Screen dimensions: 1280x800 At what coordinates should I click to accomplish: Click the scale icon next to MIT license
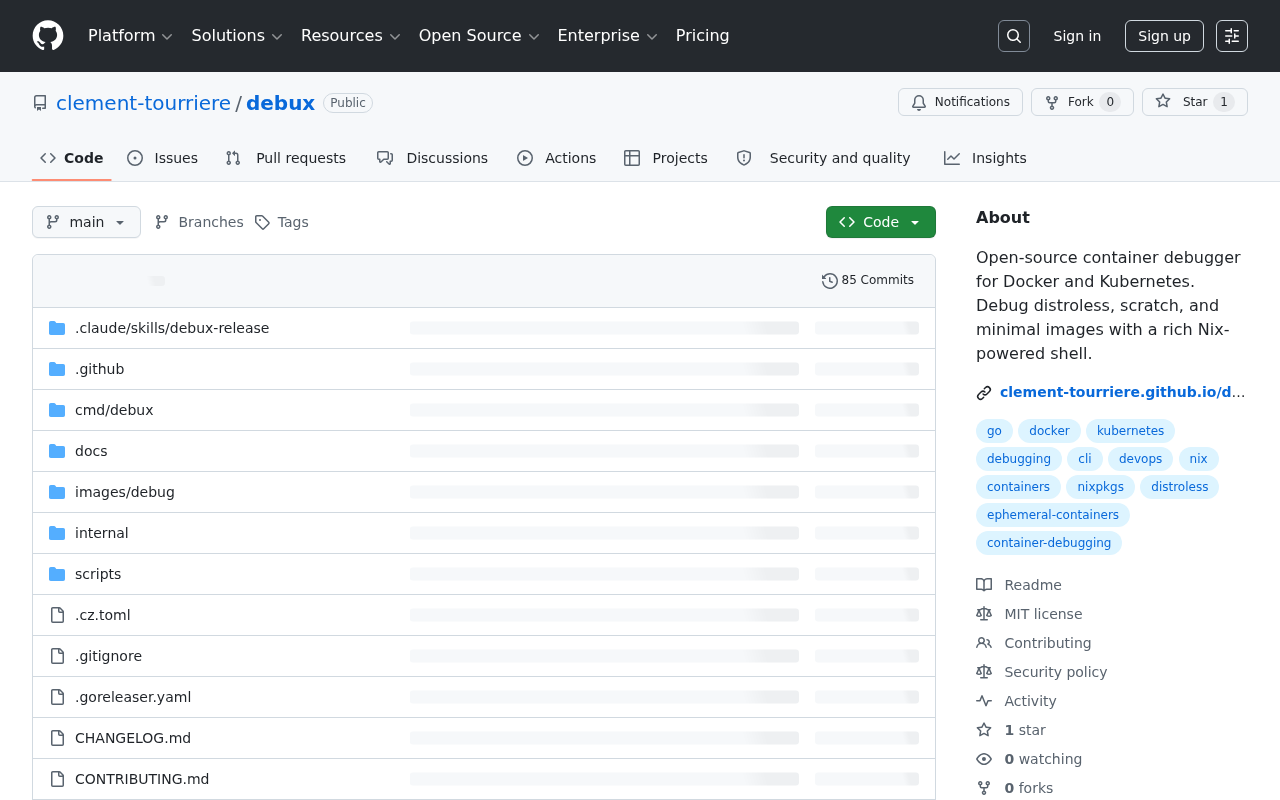point(984,614)
